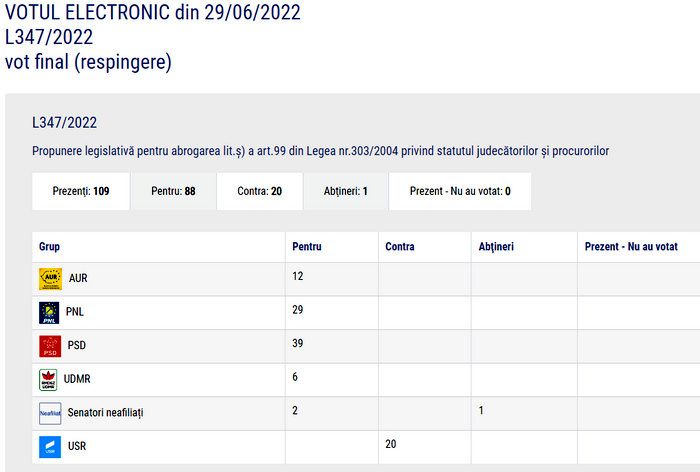700x472 pixels.
Task: Click the blue USR party logo
Action: point(50,447)
